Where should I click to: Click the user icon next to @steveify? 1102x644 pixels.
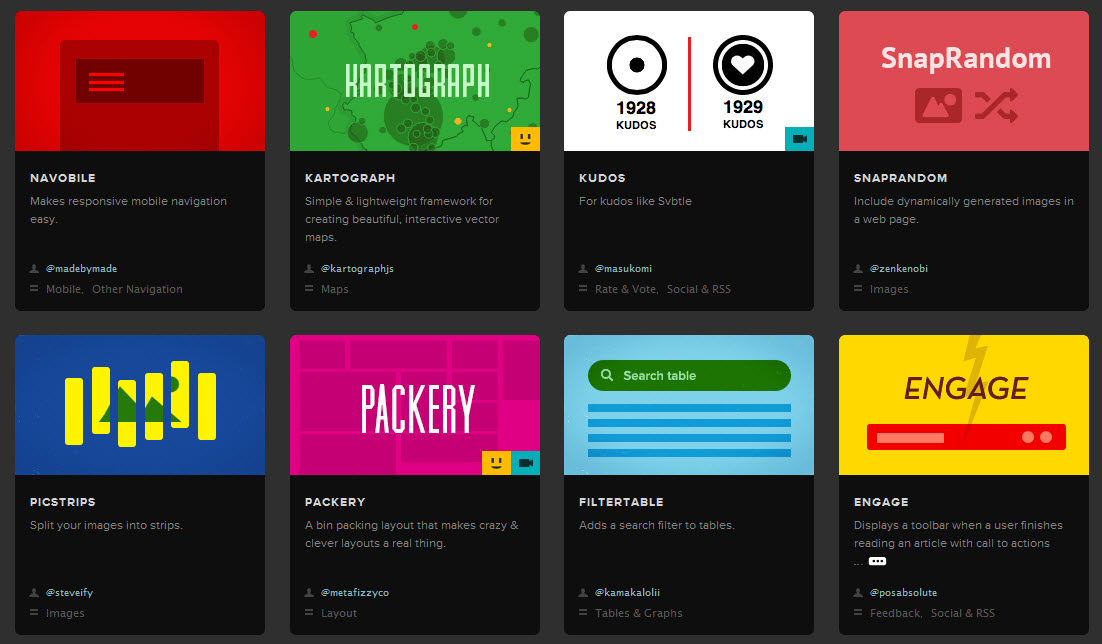tap(34, 592)
